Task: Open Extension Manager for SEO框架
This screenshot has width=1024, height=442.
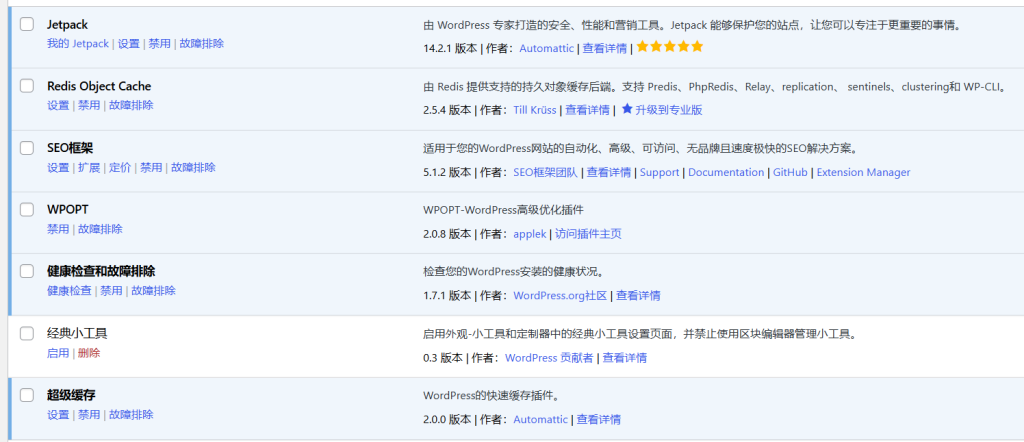Action: click(x=863, y=172)
